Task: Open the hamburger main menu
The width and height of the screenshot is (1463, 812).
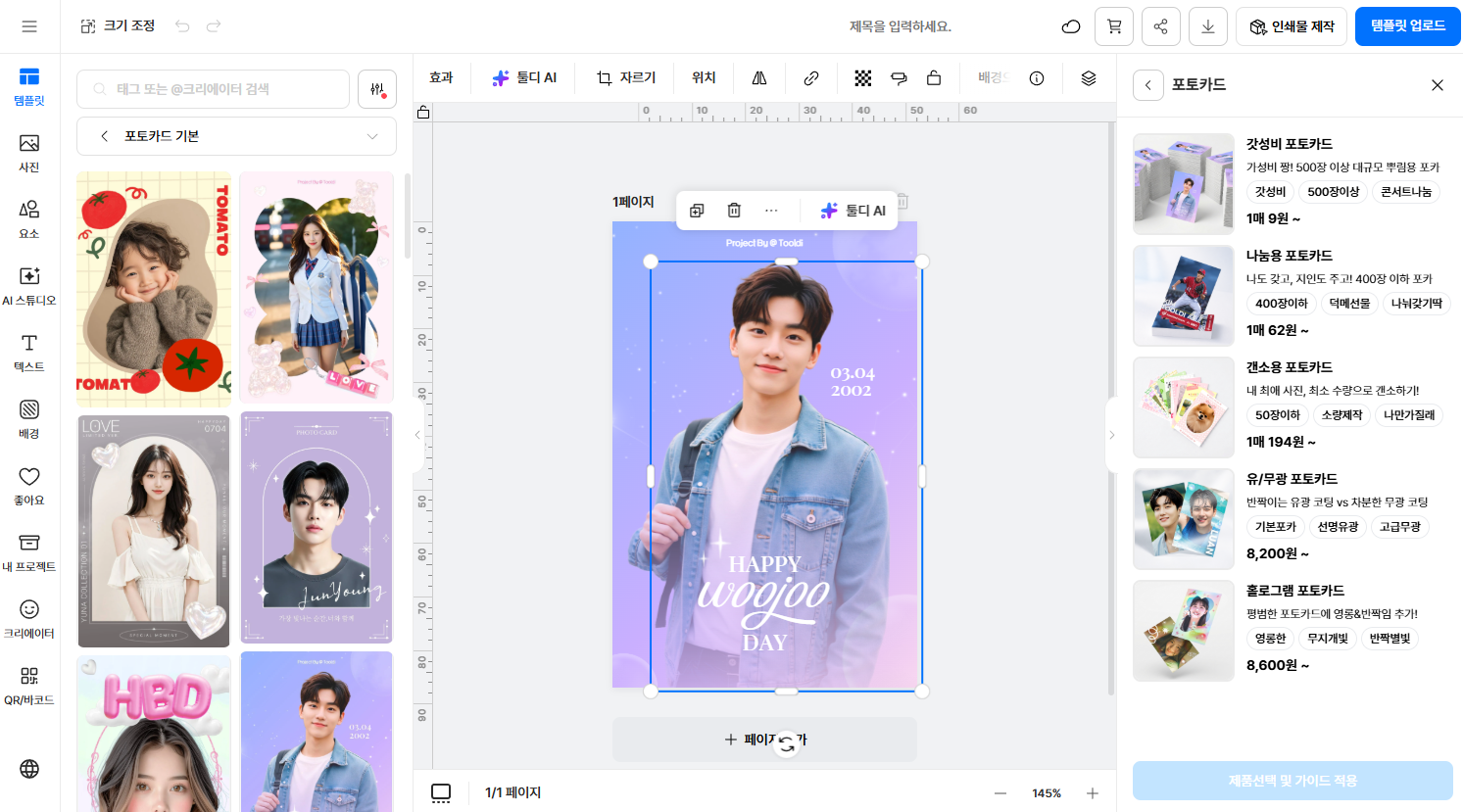Action: click(x=29, y=26)
